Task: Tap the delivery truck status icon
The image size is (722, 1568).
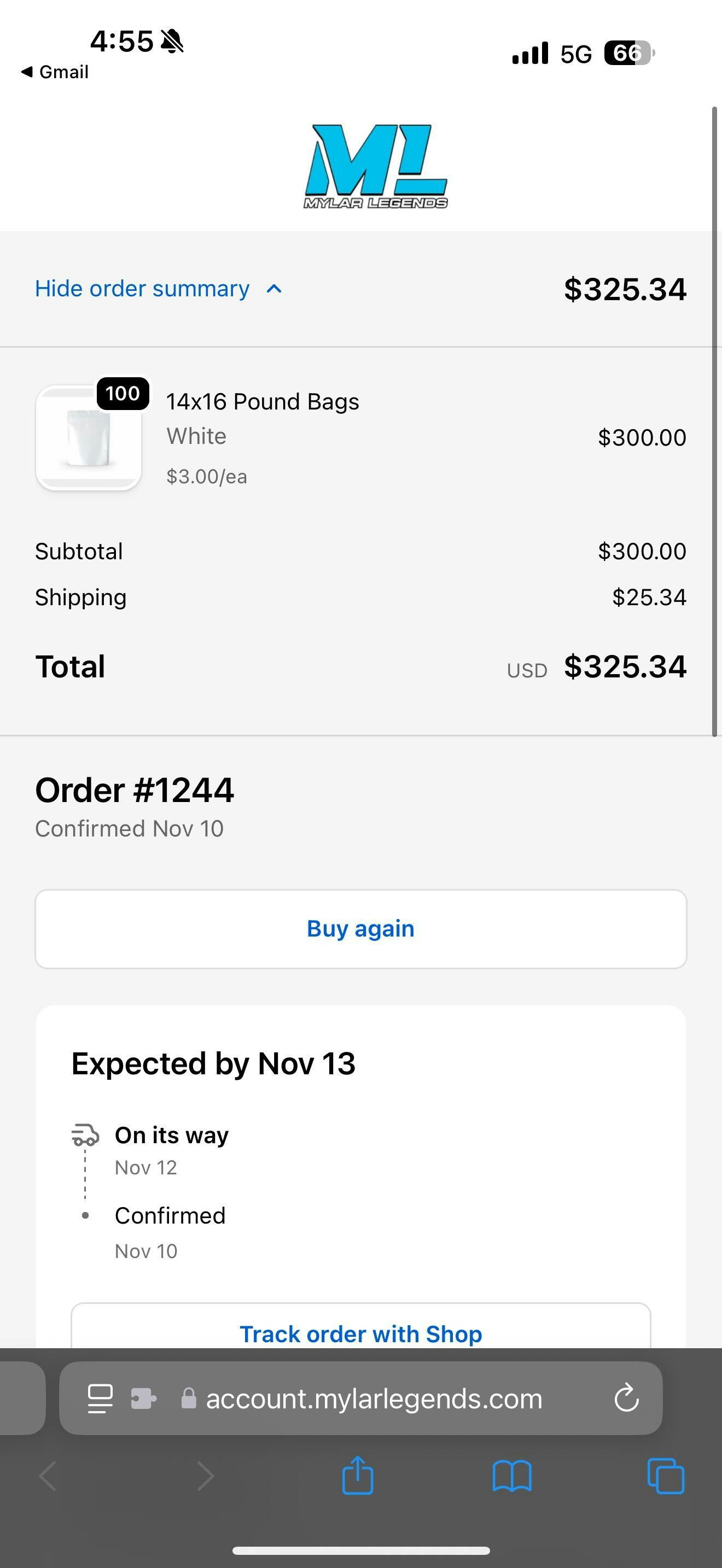Action: pos(85,1135)
